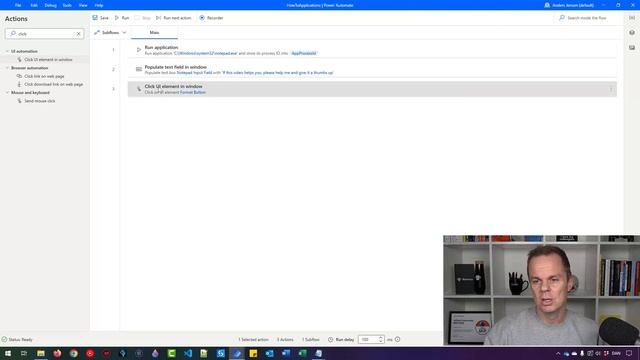
Task: Open the Tools menu
Action: point(67,5)
